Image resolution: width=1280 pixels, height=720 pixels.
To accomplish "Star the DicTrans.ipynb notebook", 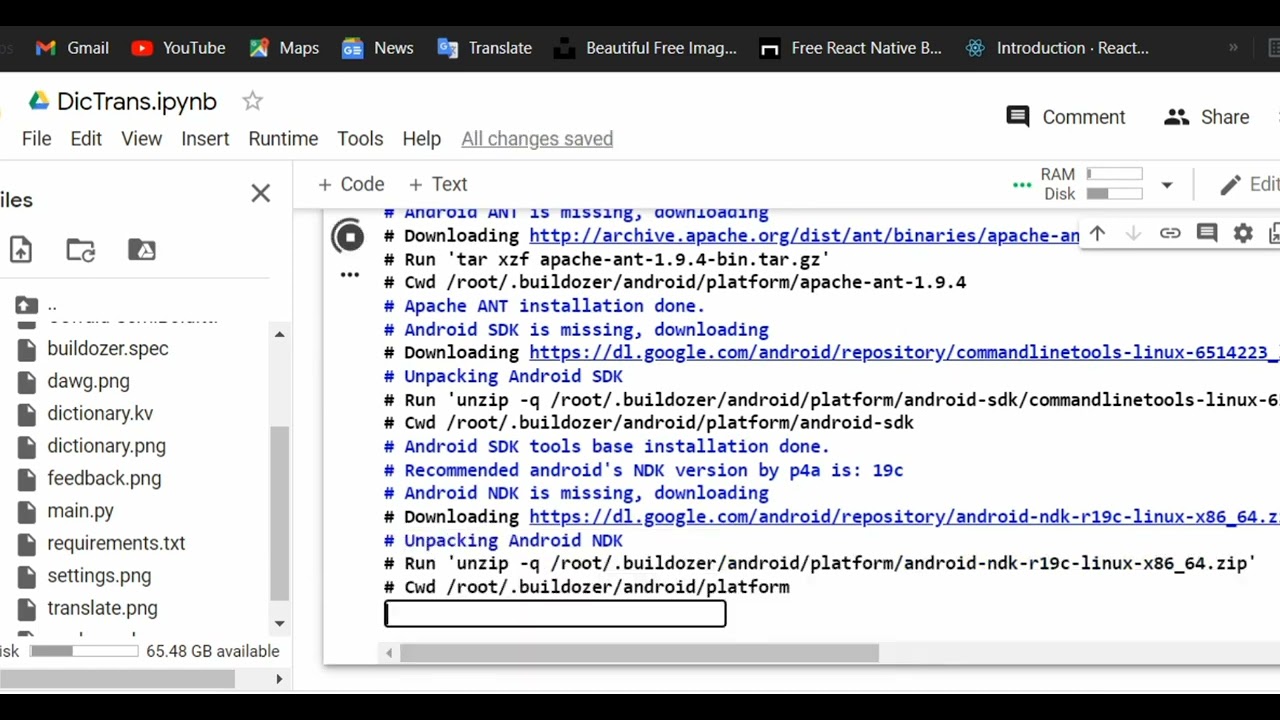I will (252, 101).
